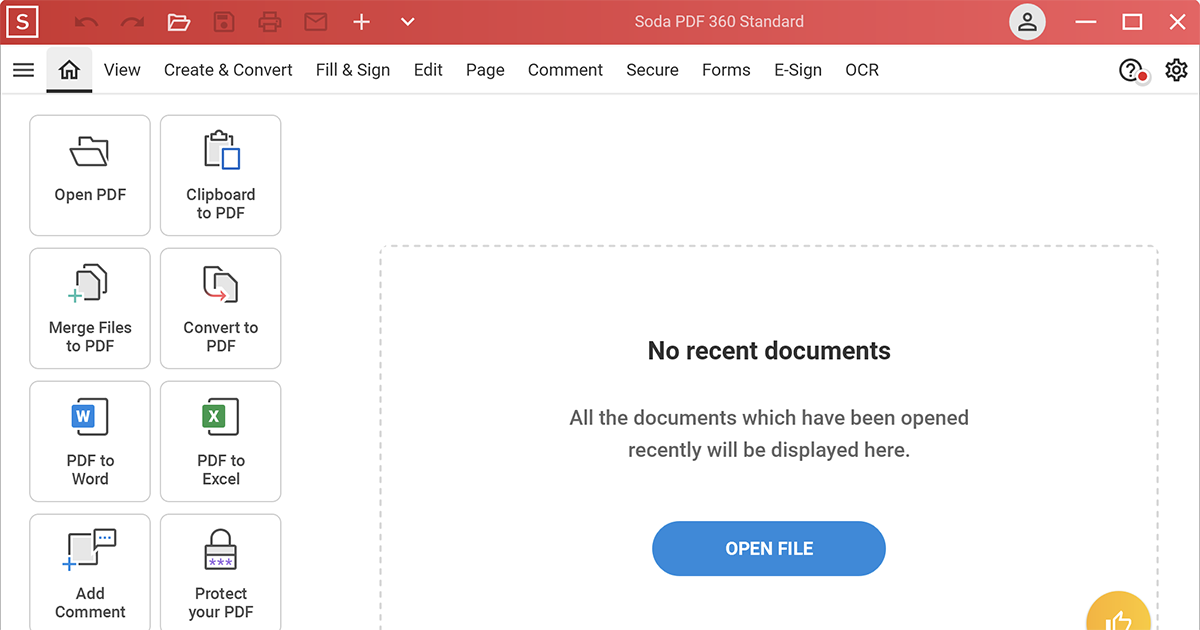Open a file via the title bar folder icon
The height and width of the screenshot is (630, 1200).
pos(179,22)
